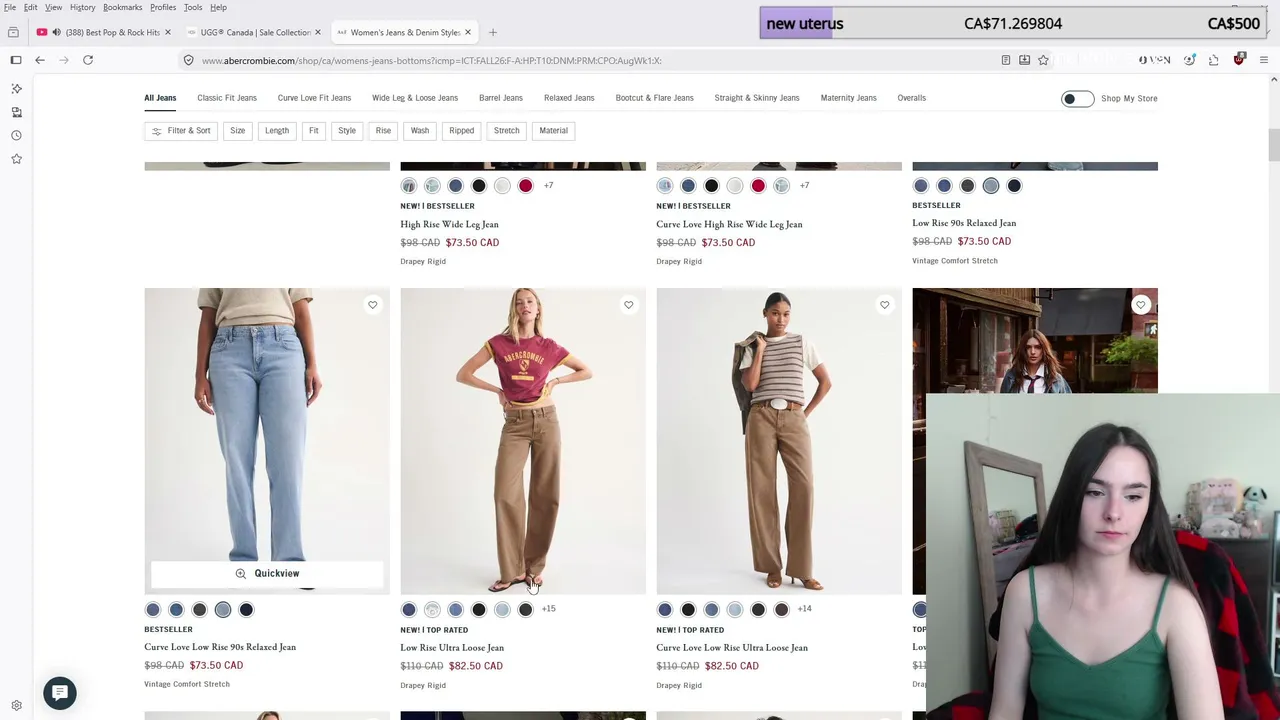Viewport: 1280px width, 720px height.
Task: Open the History clock sidebar icon
Action: (x=16, y=135)
